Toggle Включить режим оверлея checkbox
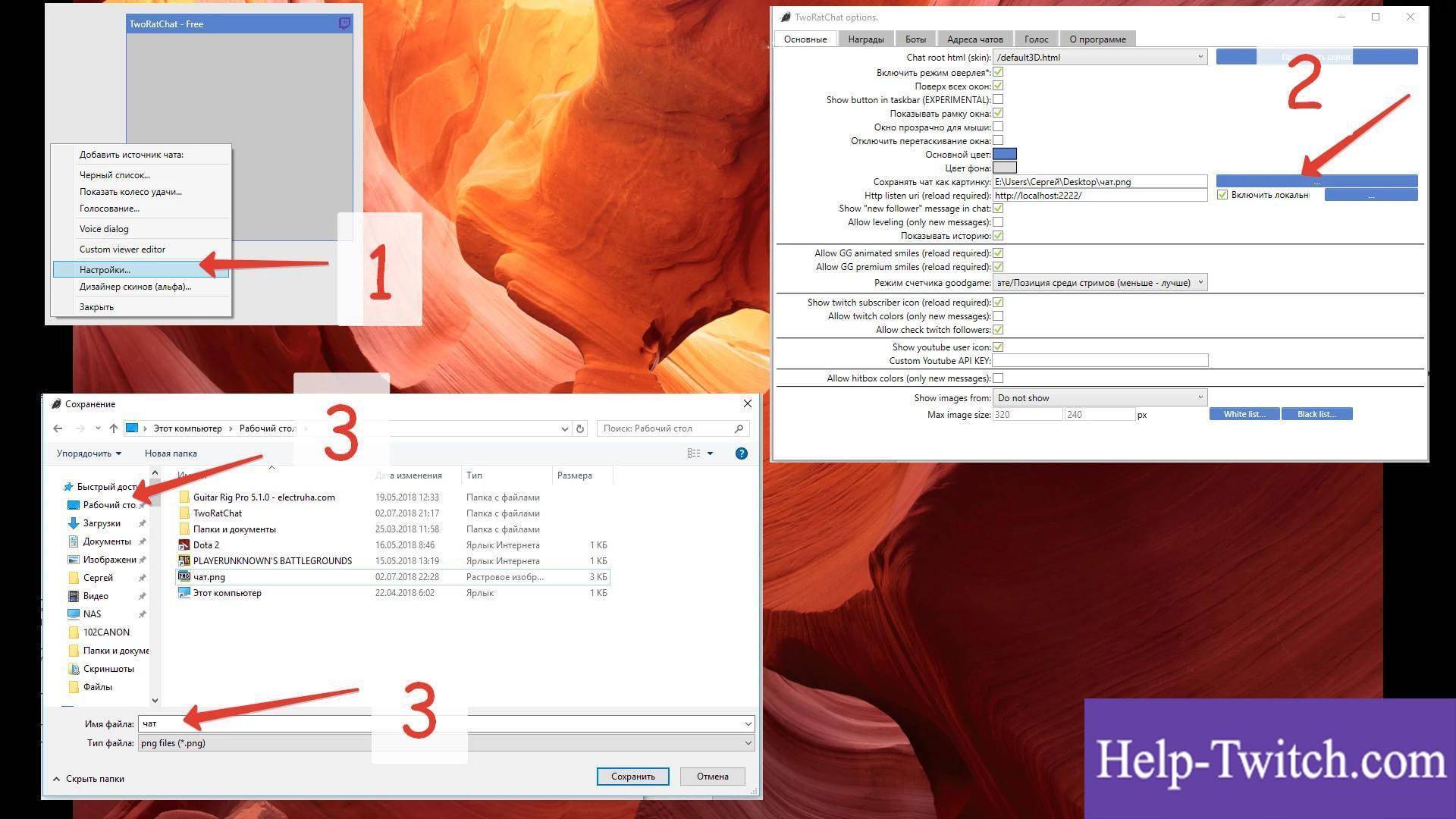This screenshot has width=1456, height=819. click(998, 72)
